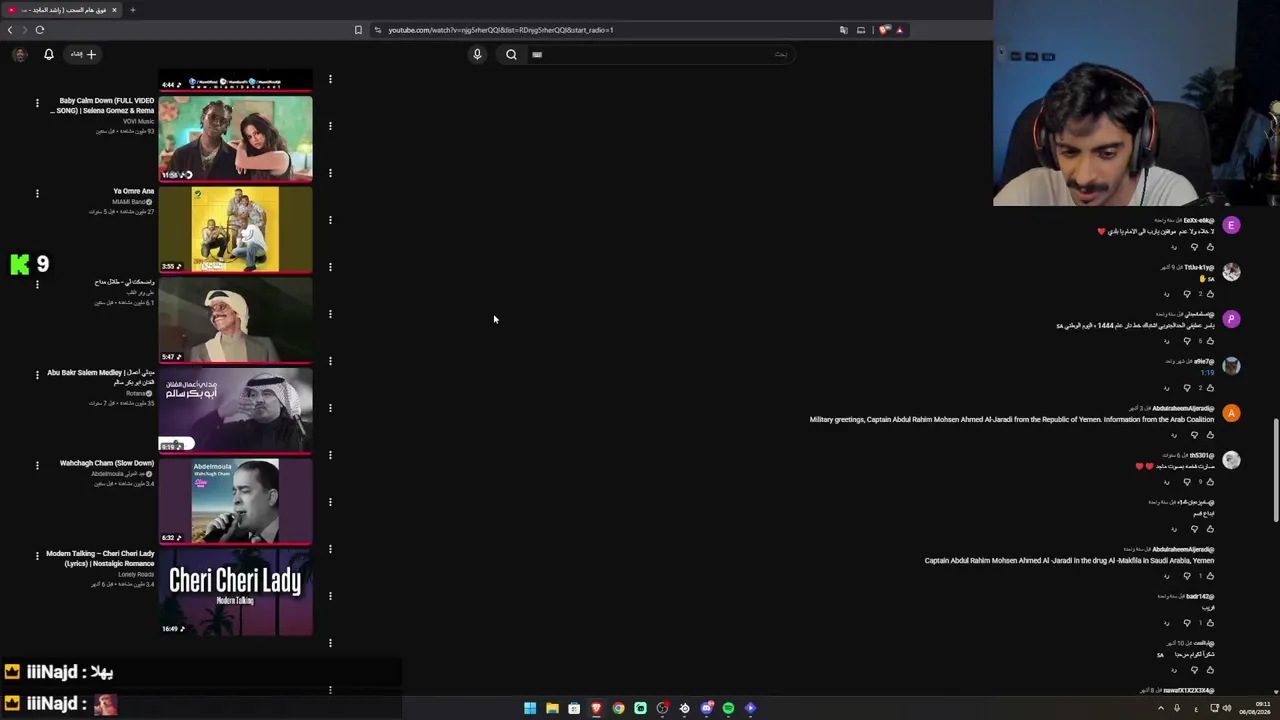Click the browser back arrow
This screenshot has width=1280, height=720.
[10, 30]
